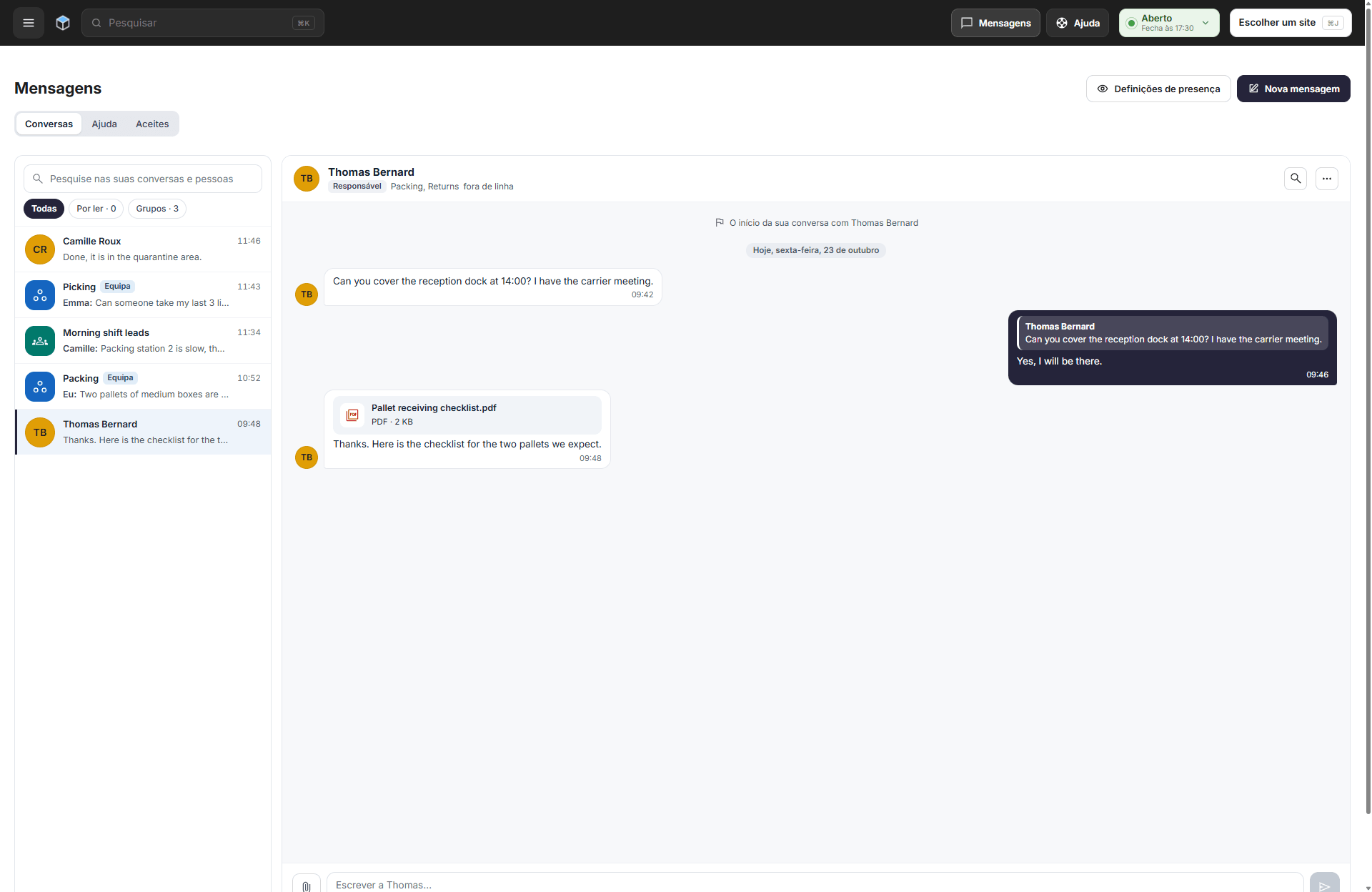The height and width of the screenshot is (892, 1372).
Task: Open the Escolher um site selector
Action: 1291,23
